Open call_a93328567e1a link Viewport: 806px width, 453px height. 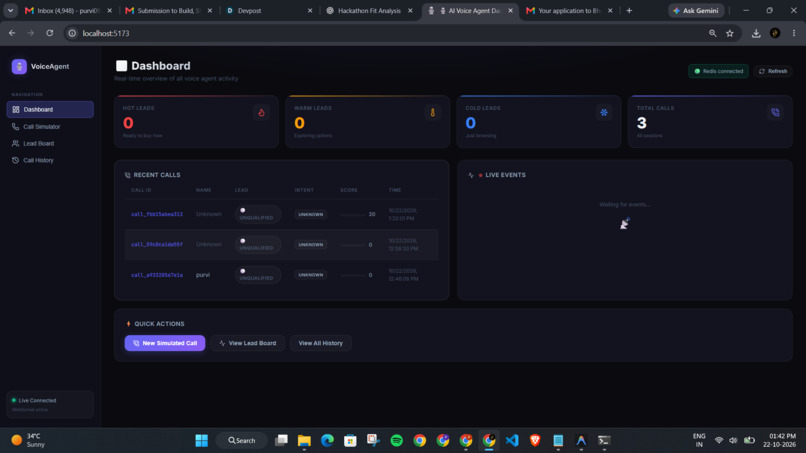(x=157, y=275)
